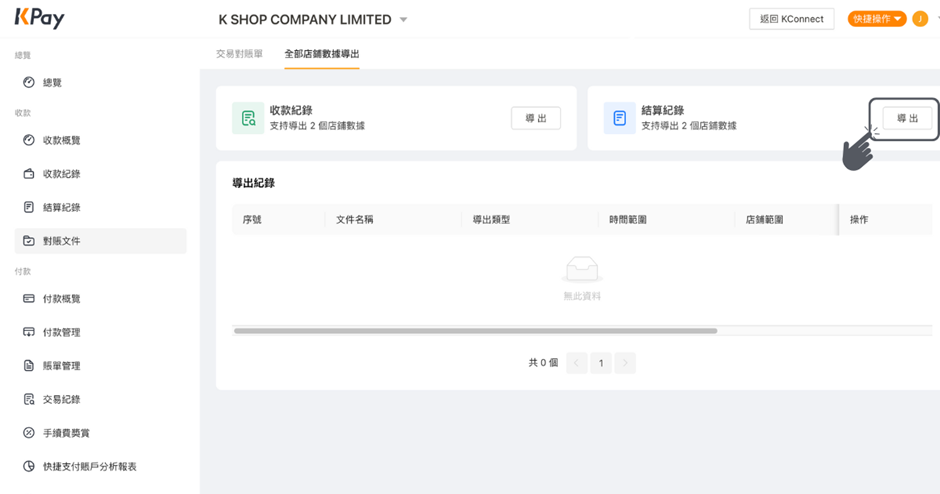The width and height of the screenshot is (940, 494).
Task: Open 交易紀錄 in the sidebar
Action: [x=101, y=399]
